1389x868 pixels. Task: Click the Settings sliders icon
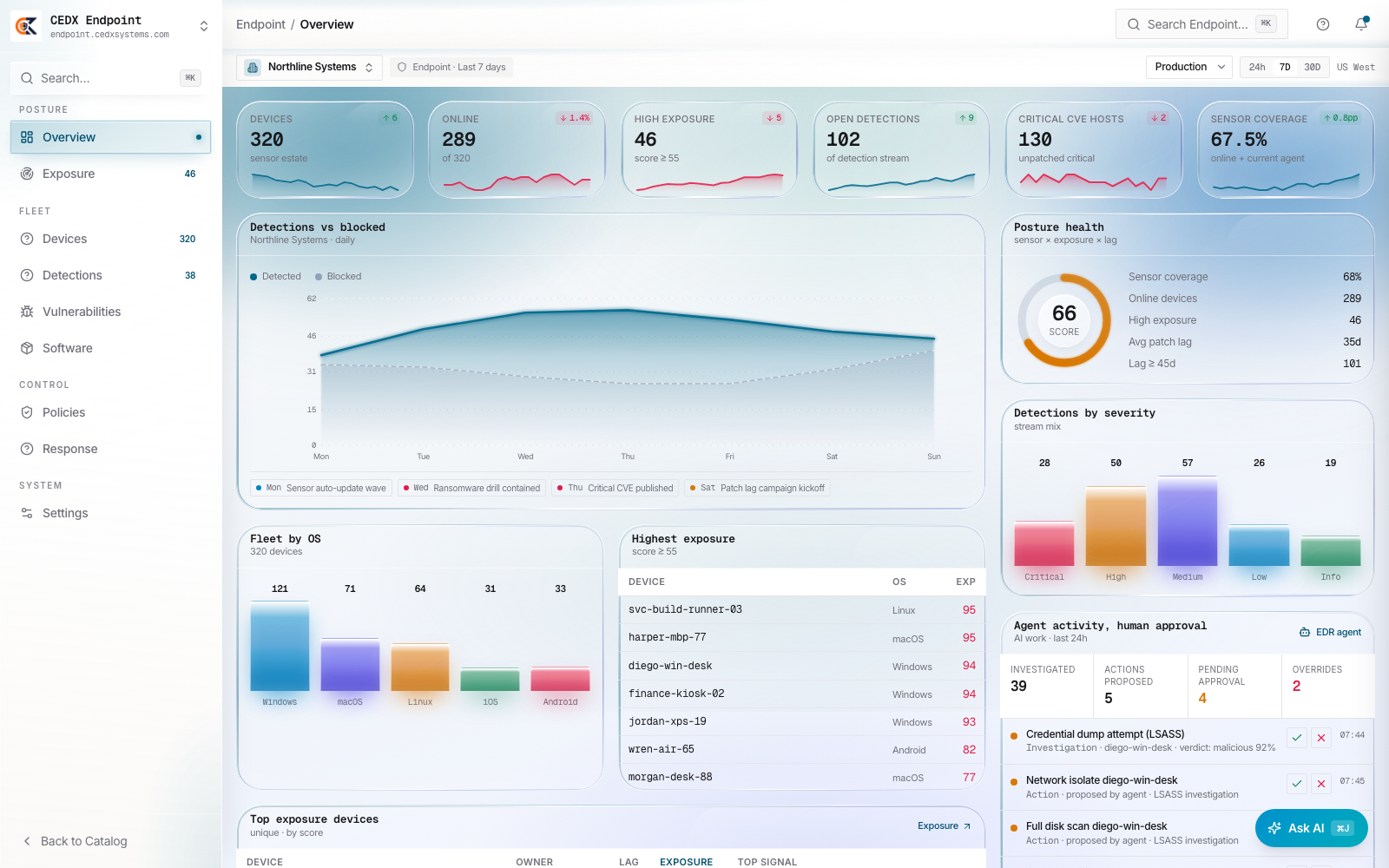pos(27,513)
